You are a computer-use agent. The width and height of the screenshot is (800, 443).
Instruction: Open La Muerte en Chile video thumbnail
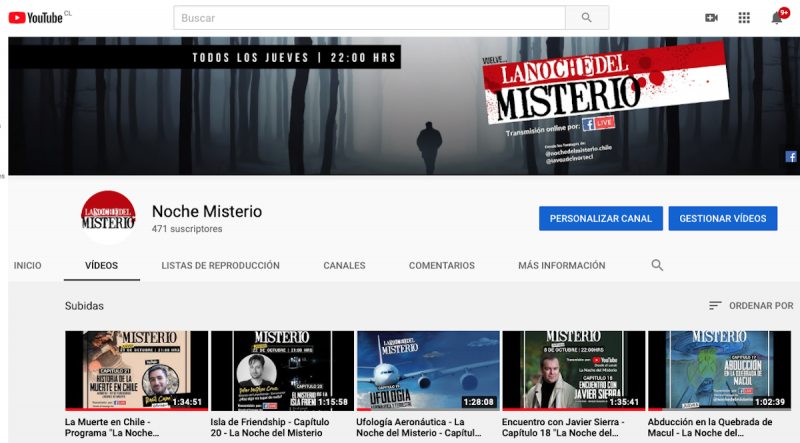pos(136,371)
